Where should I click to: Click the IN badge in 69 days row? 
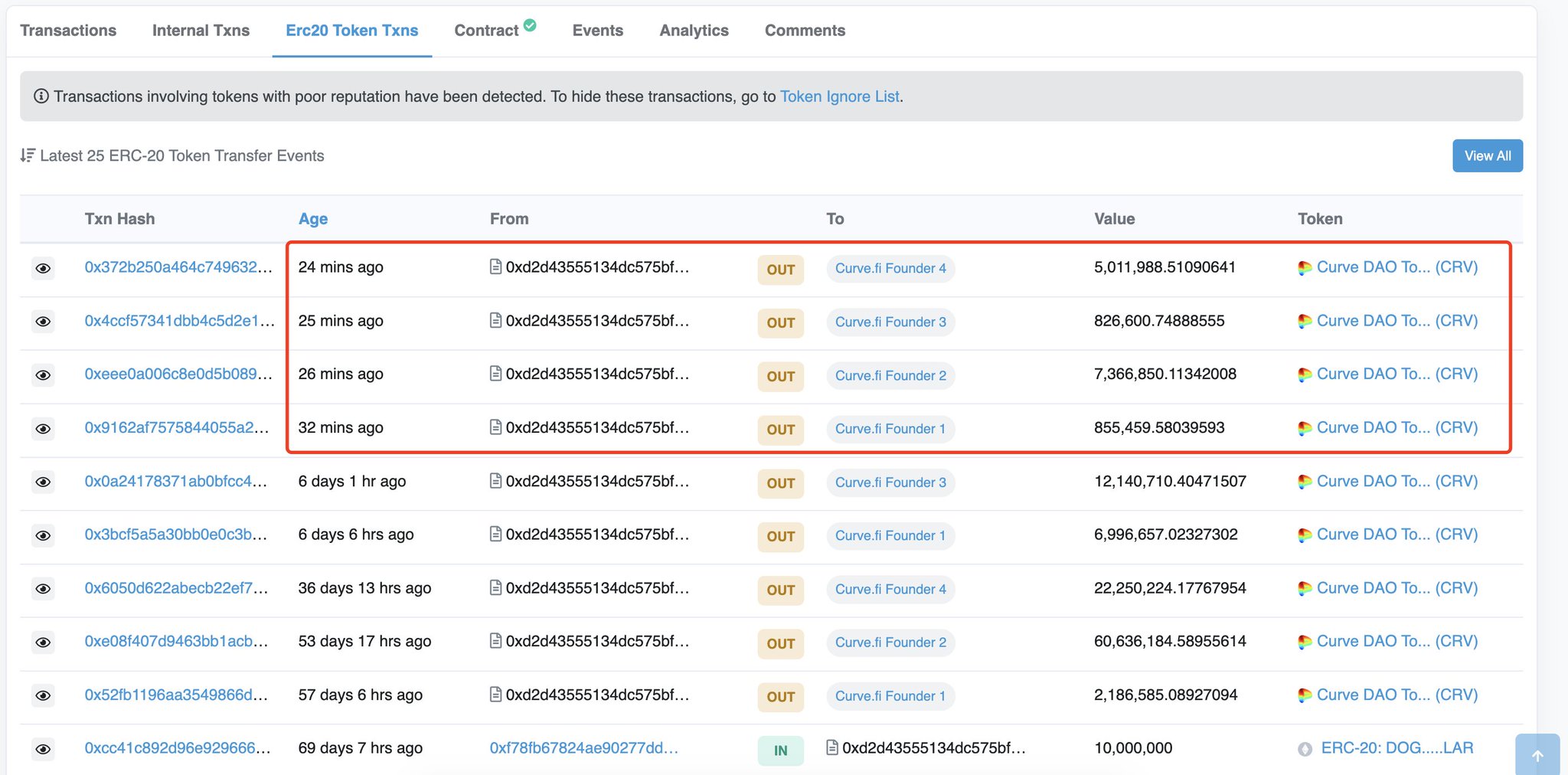point(780,750)
